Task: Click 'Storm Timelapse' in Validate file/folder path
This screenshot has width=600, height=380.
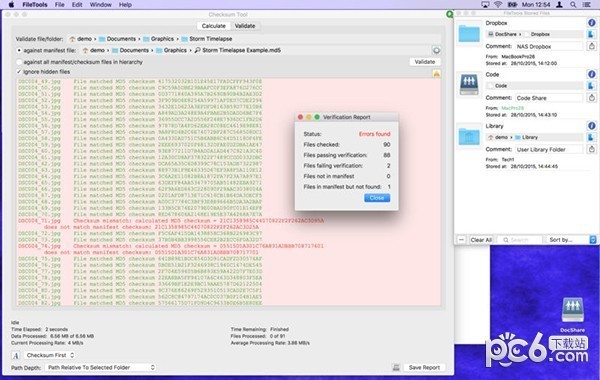Action: pos(207,39)
